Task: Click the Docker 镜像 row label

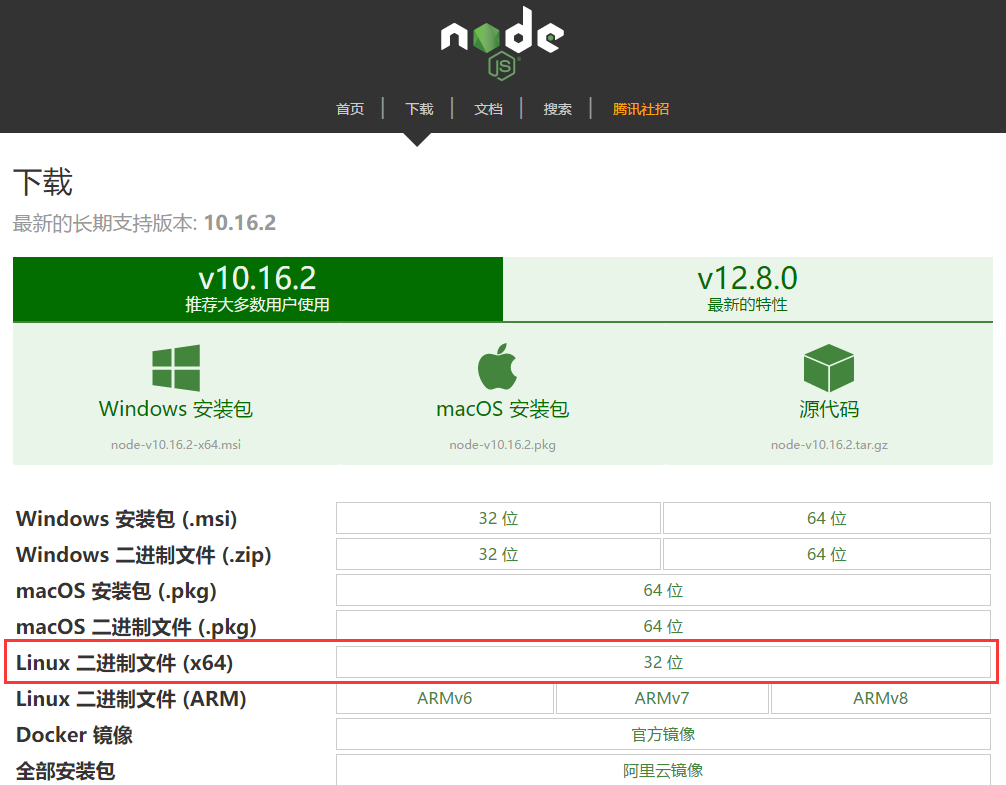Action: pyautogui.click(x=74, y=734)
